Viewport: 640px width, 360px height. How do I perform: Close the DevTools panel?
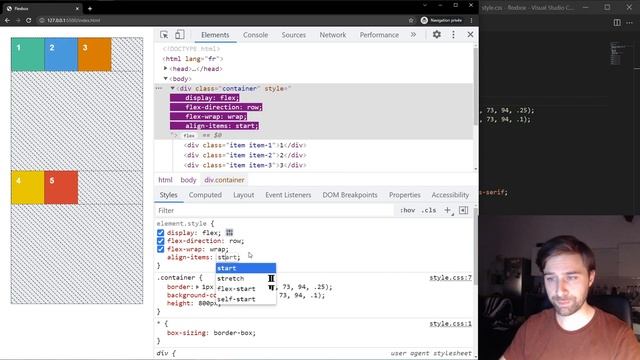tap(470, 35)
